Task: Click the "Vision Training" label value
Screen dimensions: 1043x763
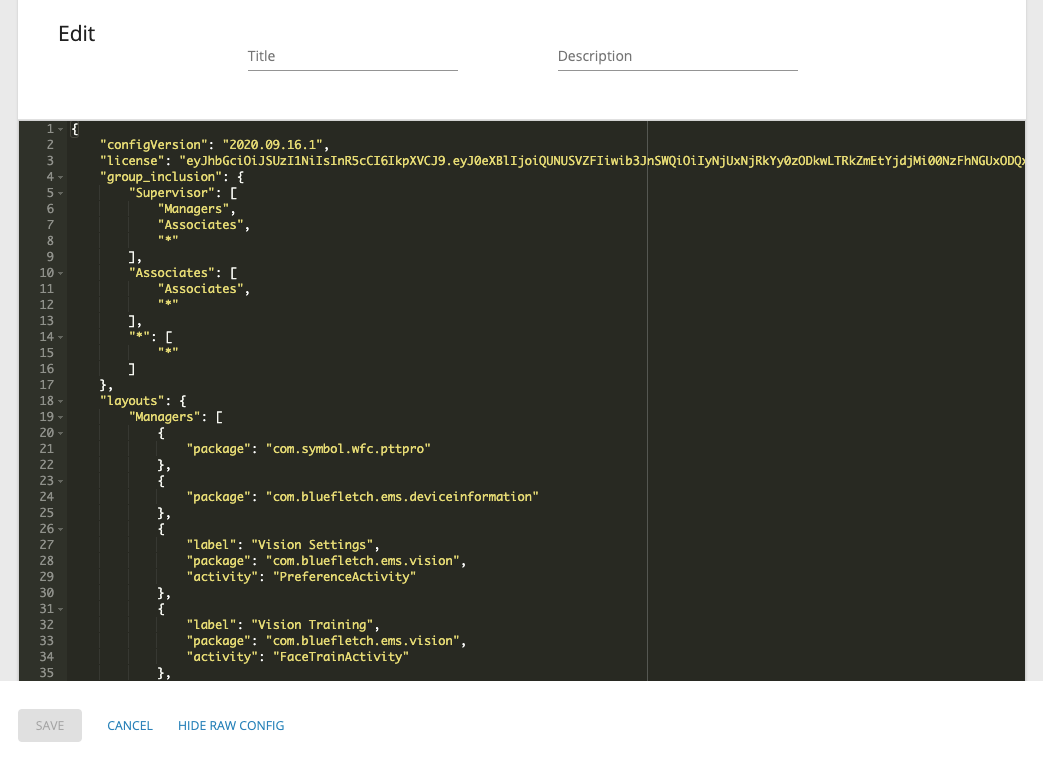Action: pyautogui.click(x=312, y=625)
